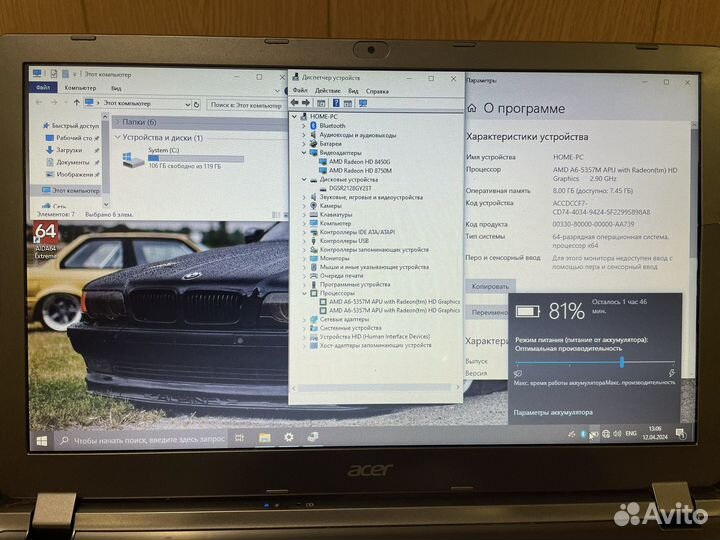Click Forward arrow in Device Manager toolbar
The height and width of the screenshot is (540, 720).
(306, 103)
